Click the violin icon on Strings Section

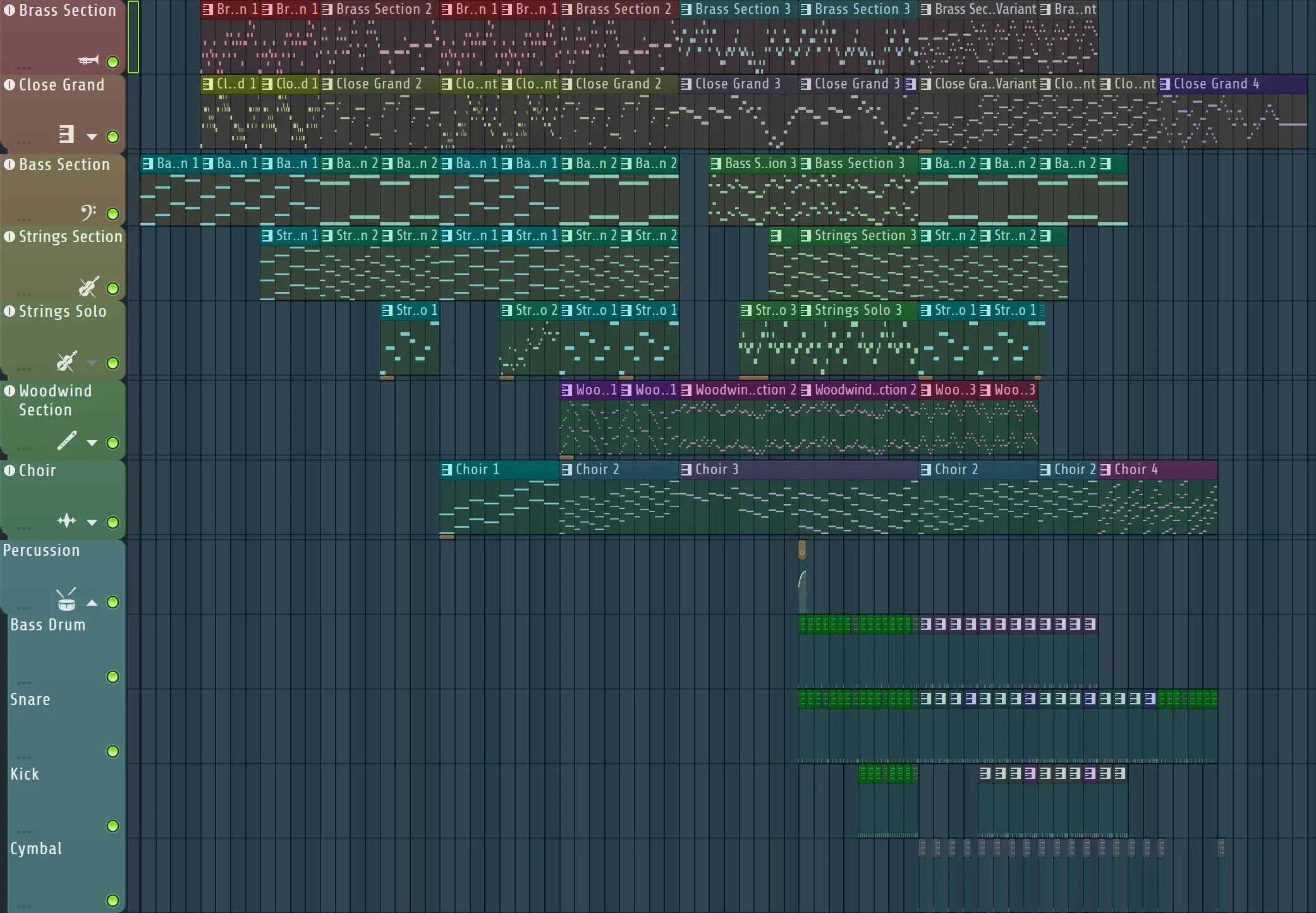pos(88,287)
